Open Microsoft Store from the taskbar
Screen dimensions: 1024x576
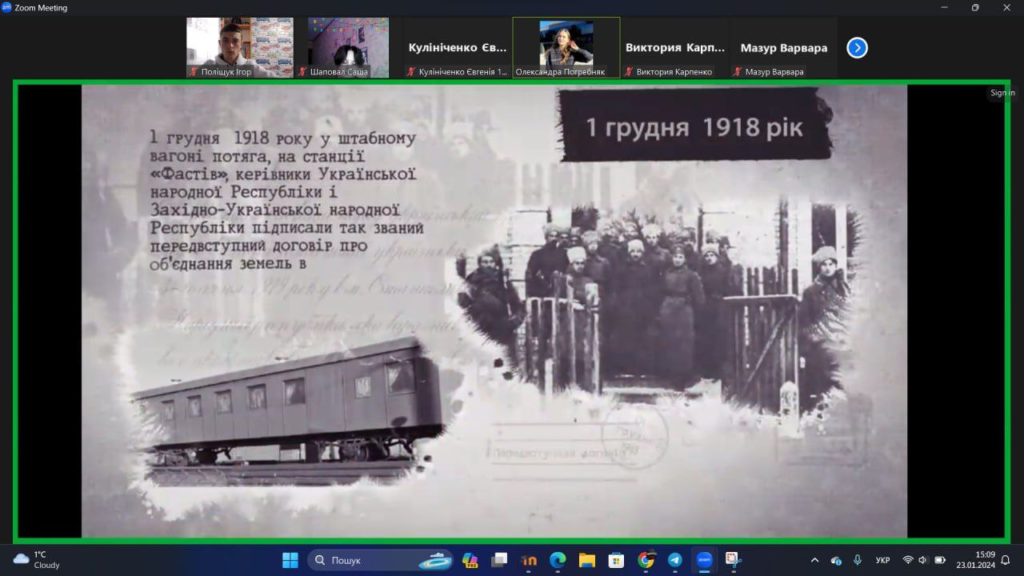pos(616,560)
